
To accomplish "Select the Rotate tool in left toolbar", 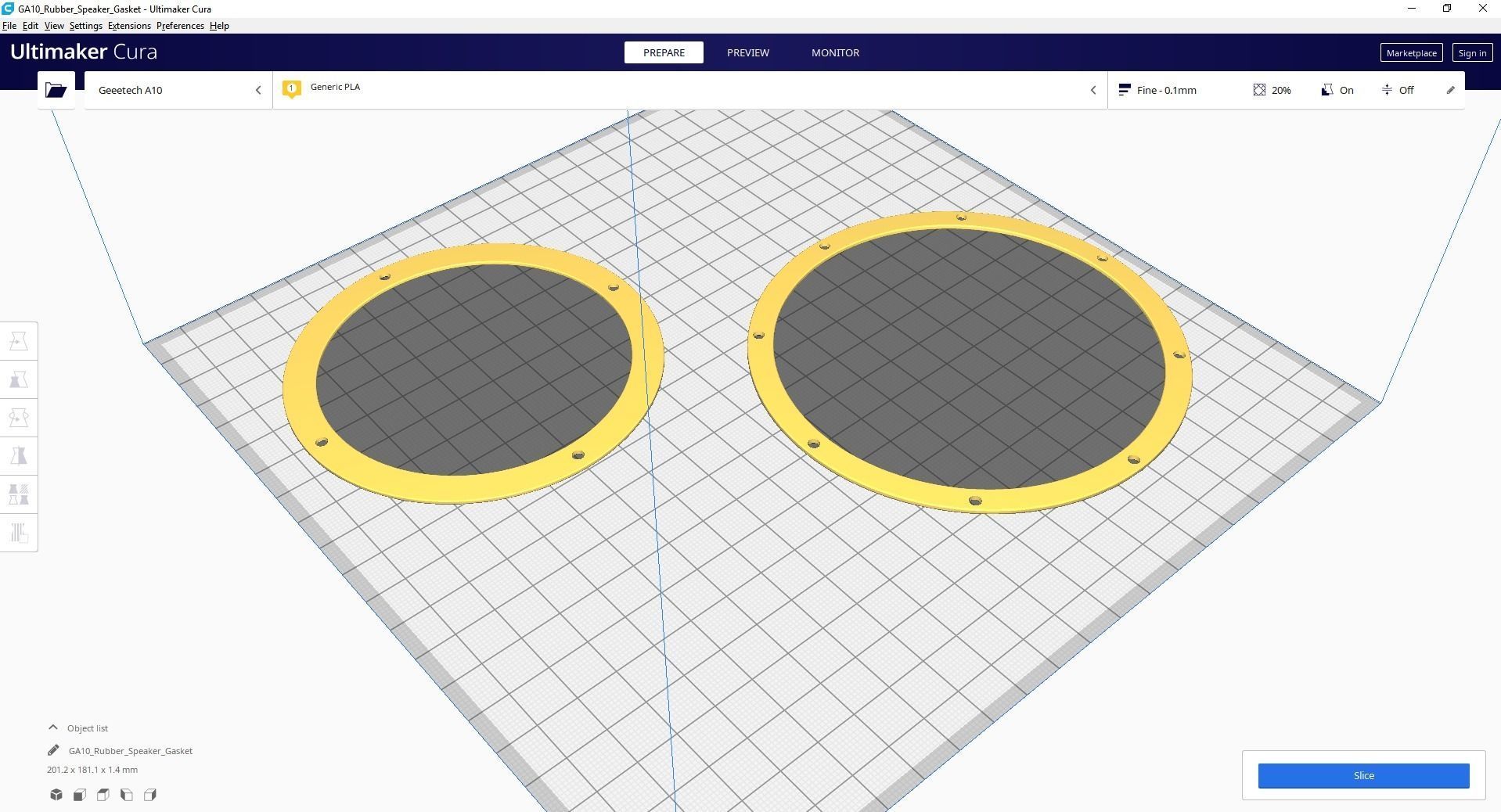I will (19, 418).
